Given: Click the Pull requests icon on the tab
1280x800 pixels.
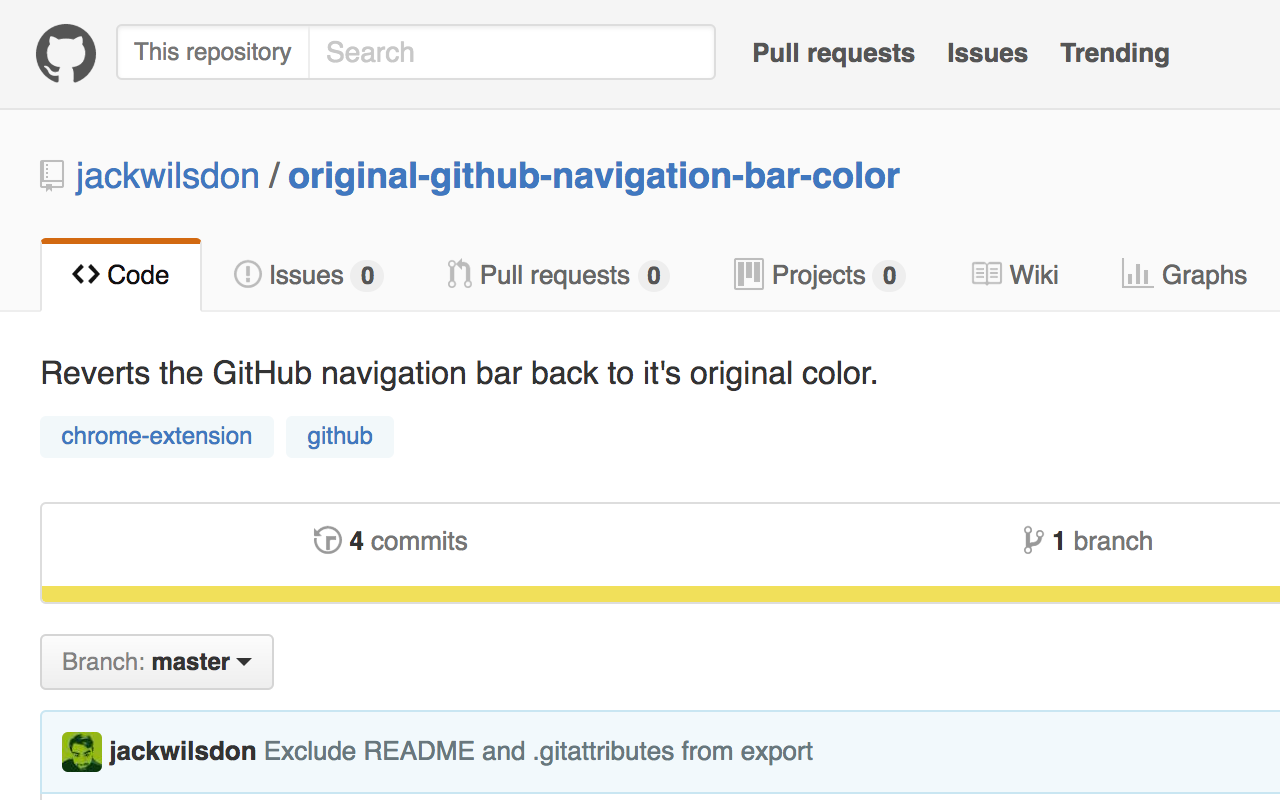Looking at the screenshot, I should point(458,274).
